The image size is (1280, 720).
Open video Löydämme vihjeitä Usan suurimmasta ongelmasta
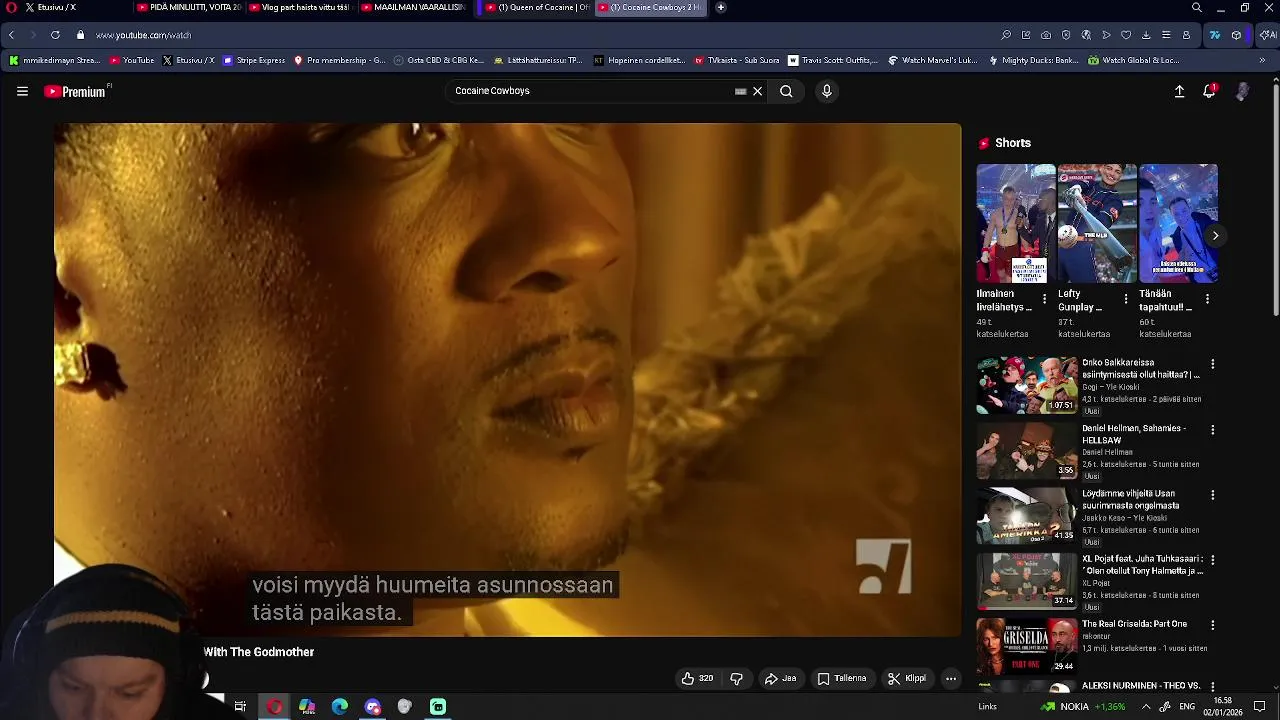[x=1131, y=499]
